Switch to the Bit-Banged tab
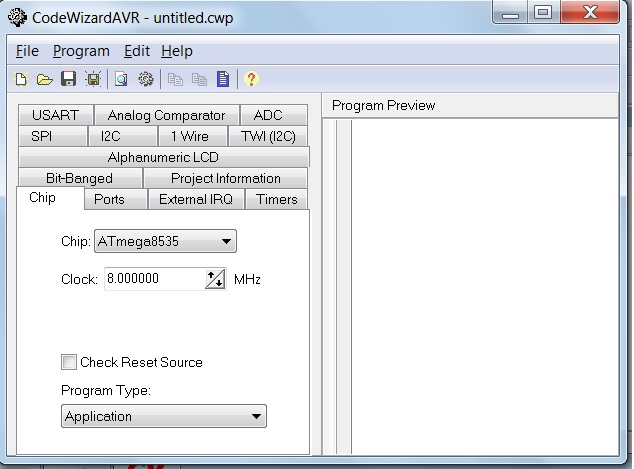 pos(80,178)
